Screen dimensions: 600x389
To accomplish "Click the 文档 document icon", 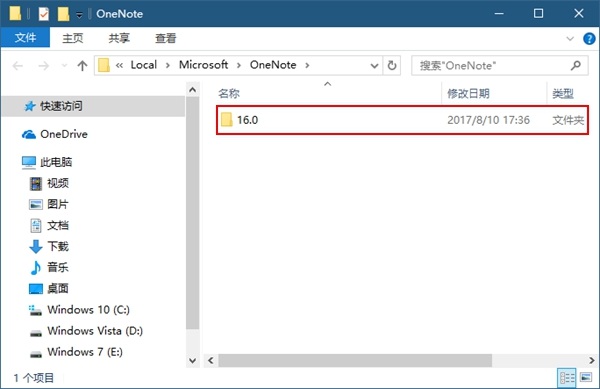I will [x=36, y=226].
